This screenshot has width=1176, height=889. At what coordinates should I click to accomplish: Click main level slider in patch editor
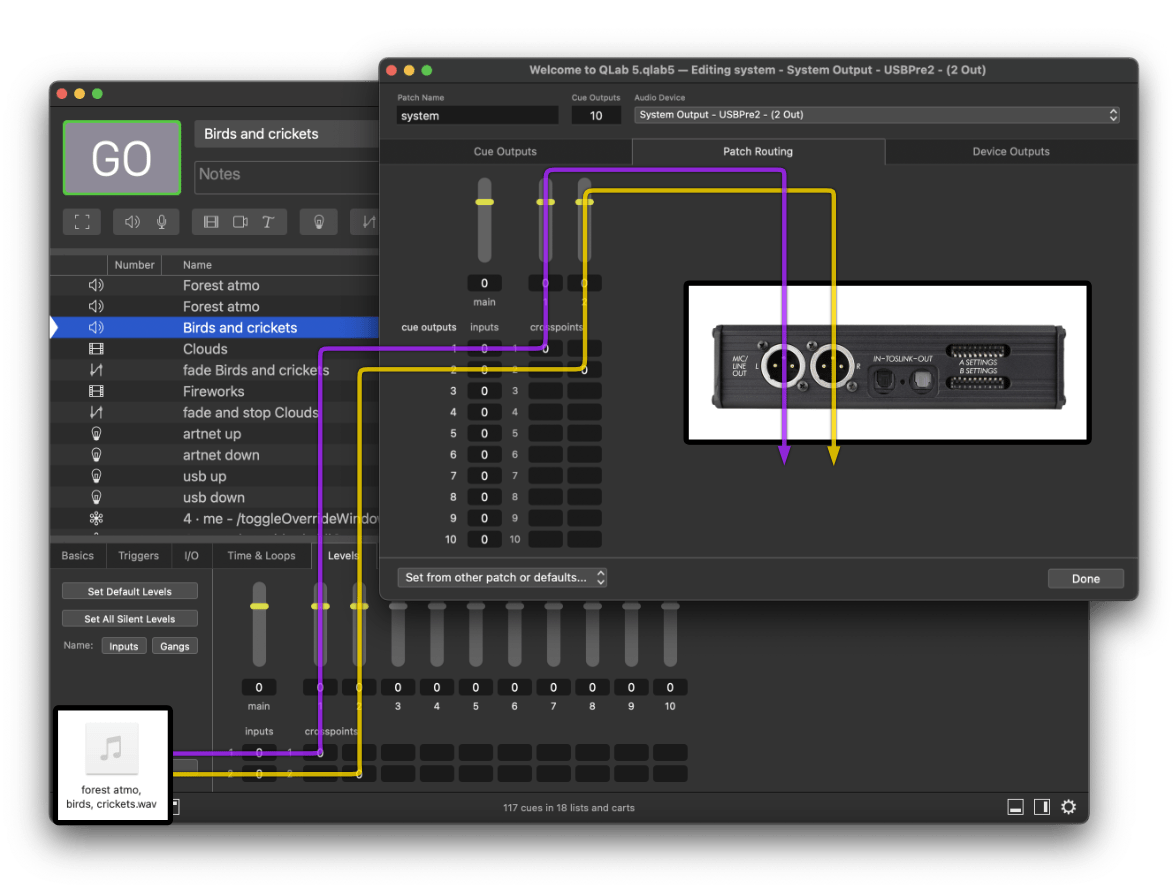[x=484, y=220]
